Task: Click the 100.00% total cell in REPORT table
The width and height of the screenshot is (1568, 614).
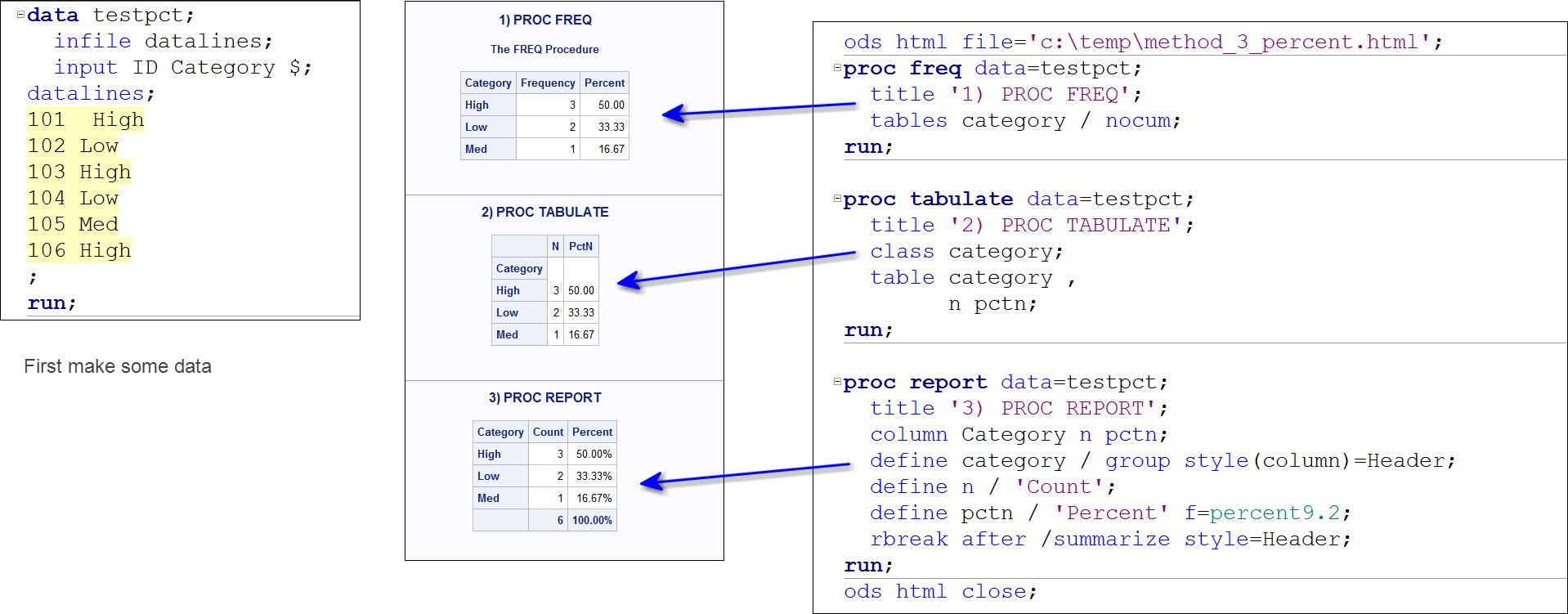Action: [592, 520]
